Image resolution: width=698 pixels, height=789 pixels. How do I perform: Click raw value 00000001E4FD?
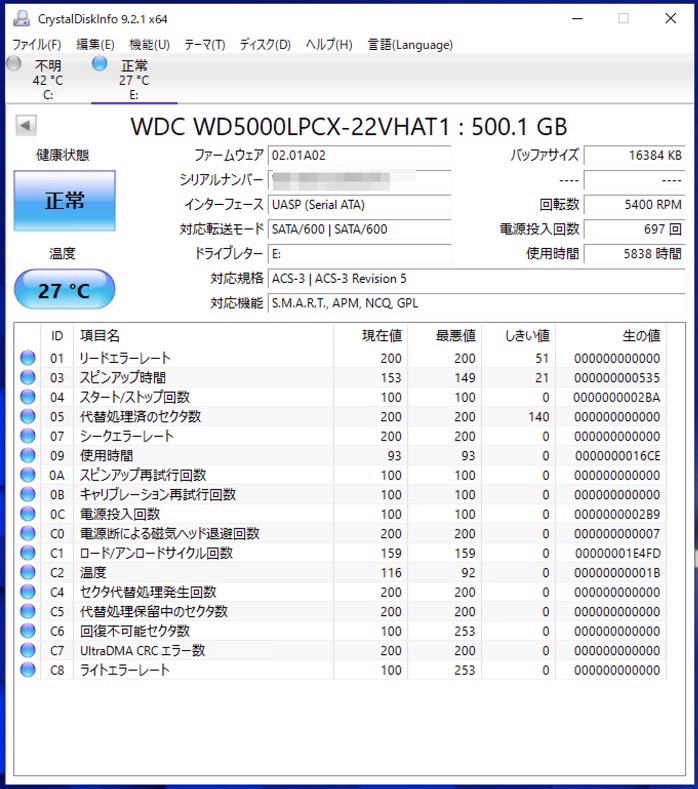click(617, 553)
